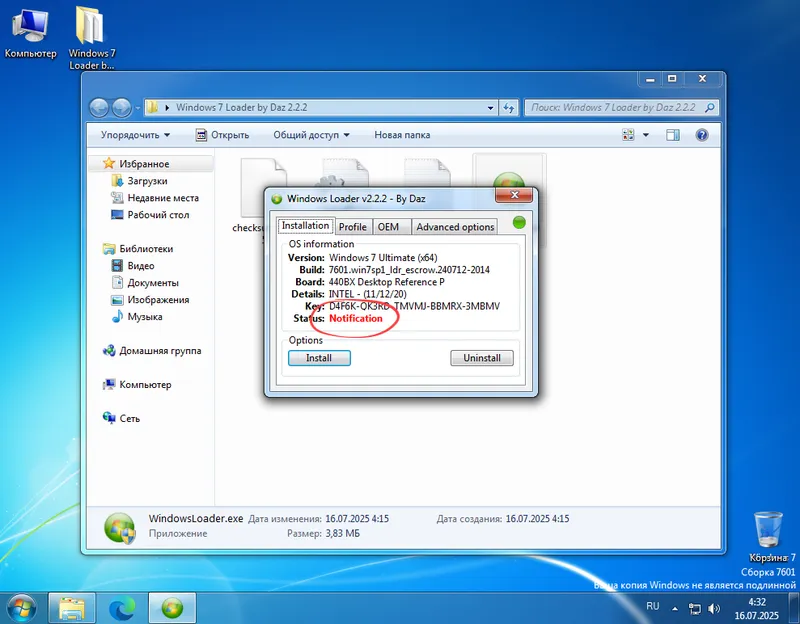Expand the Упорядочить dropdown menu
Screen dimensions: 800x624
point(136,133)
